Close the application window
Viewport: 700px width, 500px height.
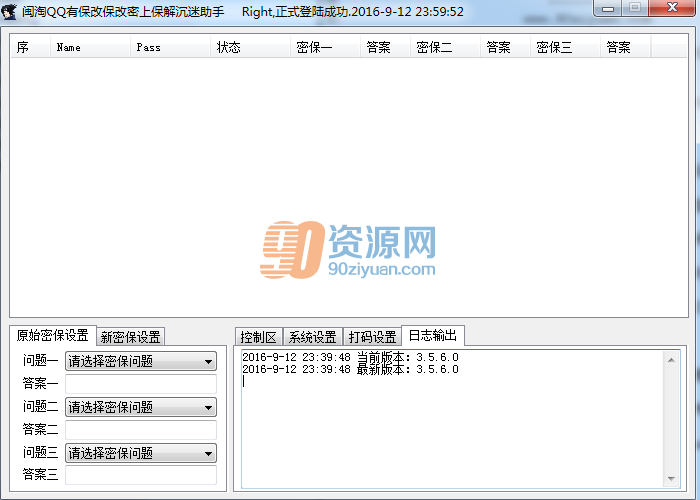coord(672,8)
